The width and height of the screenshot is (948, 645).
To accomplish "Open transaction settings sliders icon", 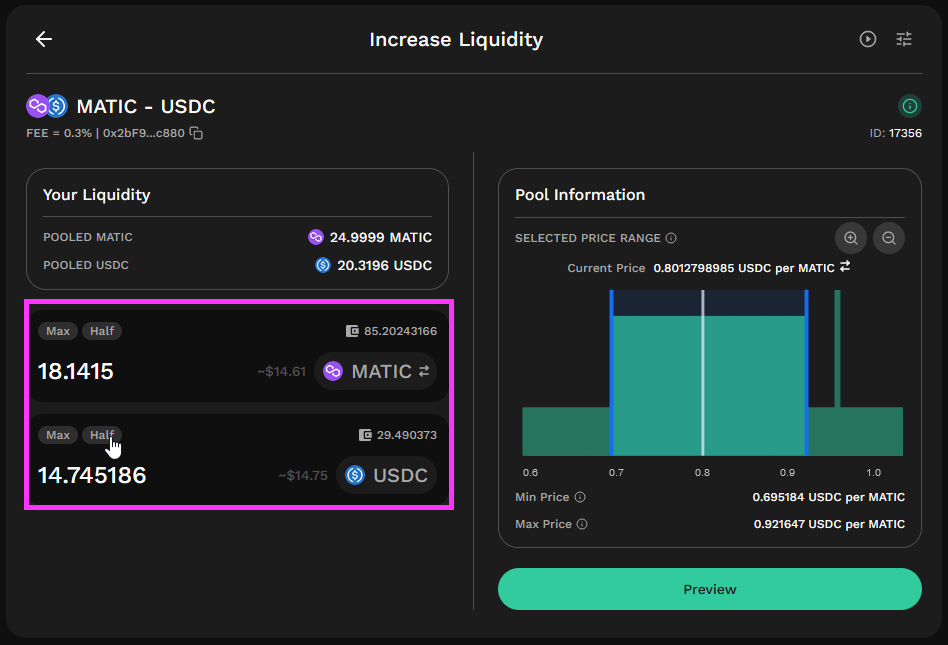I will (x=904, y=39).
